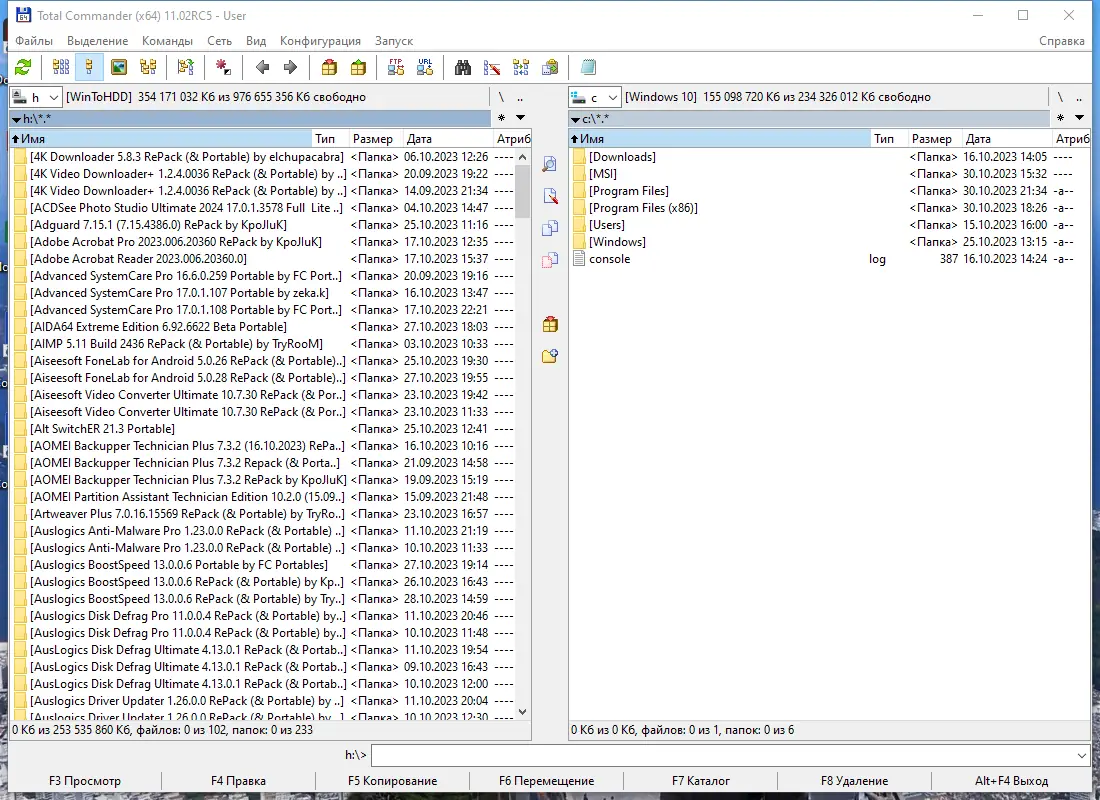
Task: Open the Сеть menu
Action: pos(219,41)
